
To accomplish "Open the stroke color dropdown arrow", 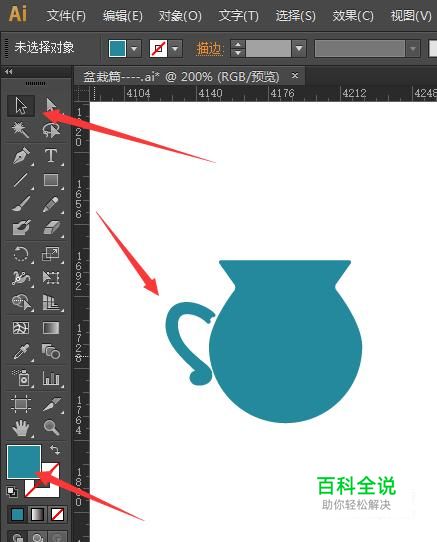I will coord(175,48).
